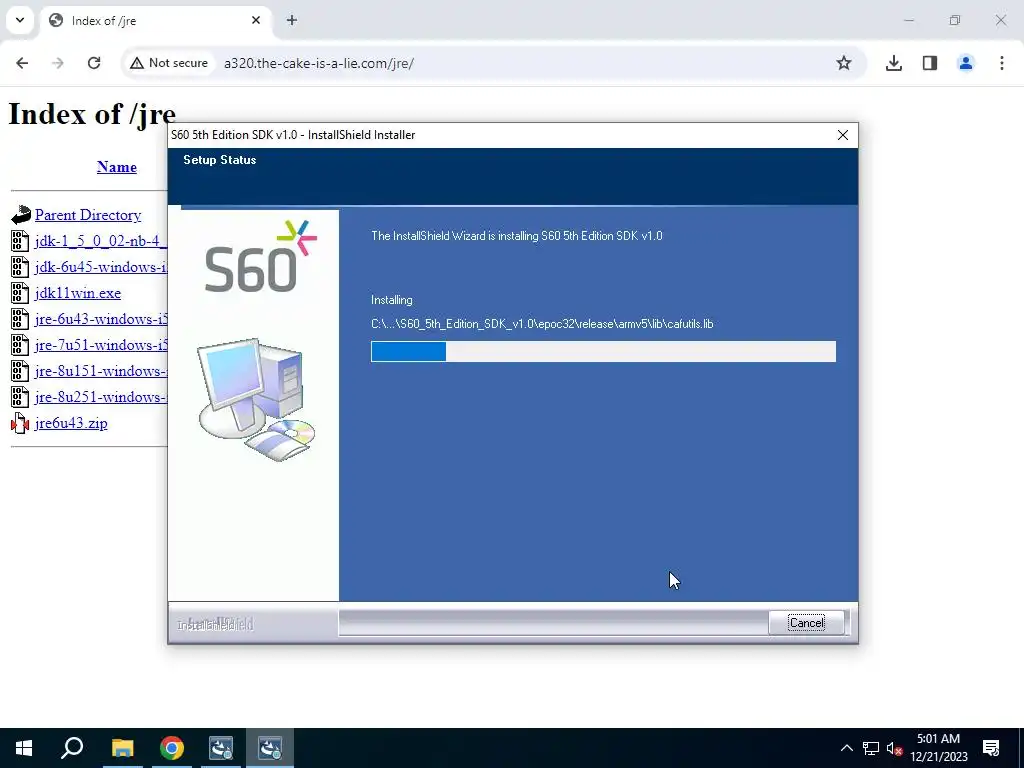Click binary icon beside jre-8u151-windows
This screenshot has height=768, width=1024.
click(20, 372)
